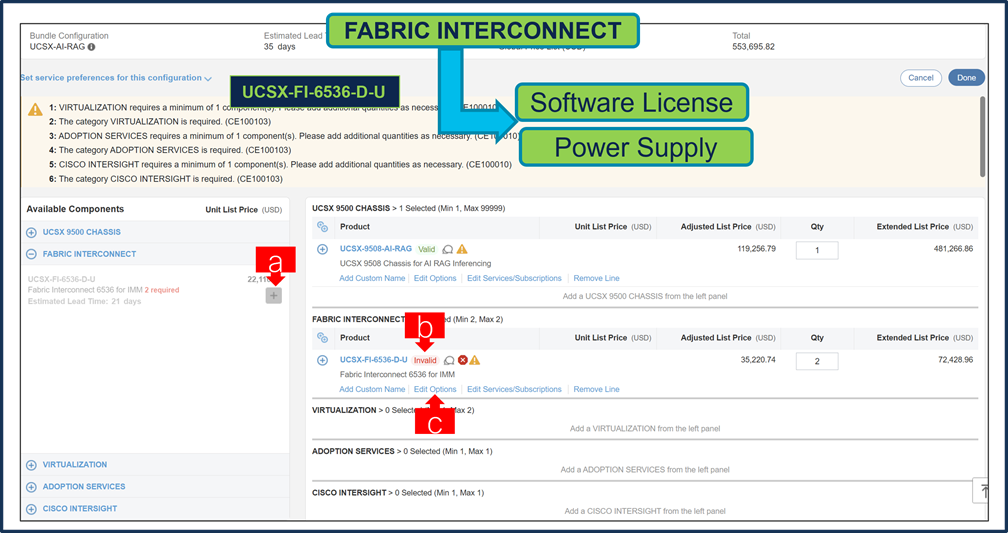The height and width of the screenshot is (533, 1008).
Task: Click warning message 4 about the ADOPTION SERVICES category
Action: (170, 150)
